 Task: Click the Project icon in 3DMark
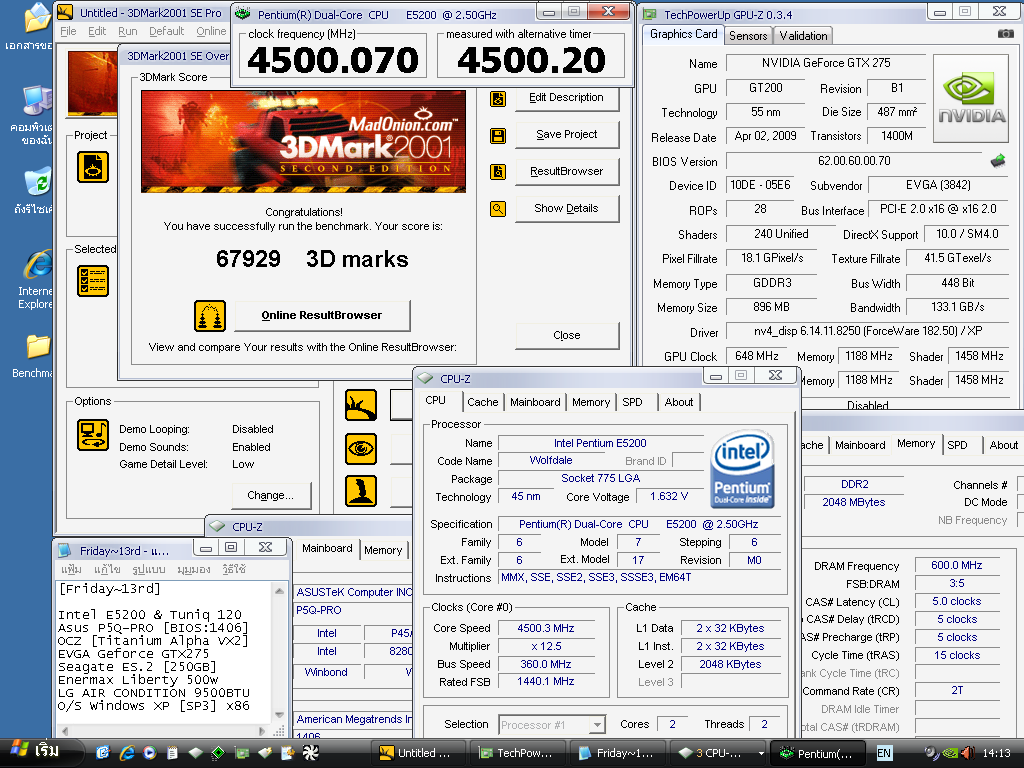tap(93, 167)
